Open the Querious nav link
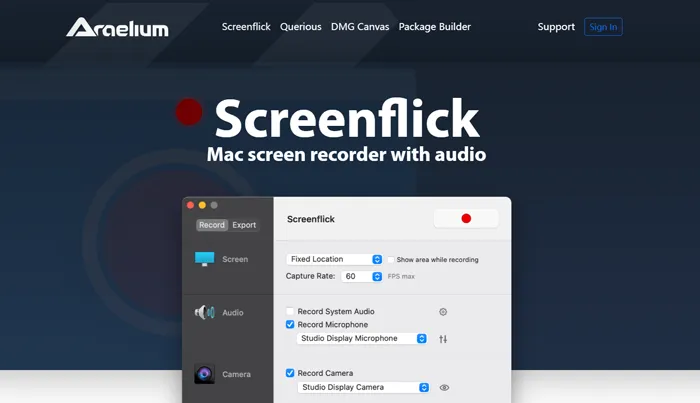Image resolution: width=700 pixels, height=403 pixels. point(300,27)
